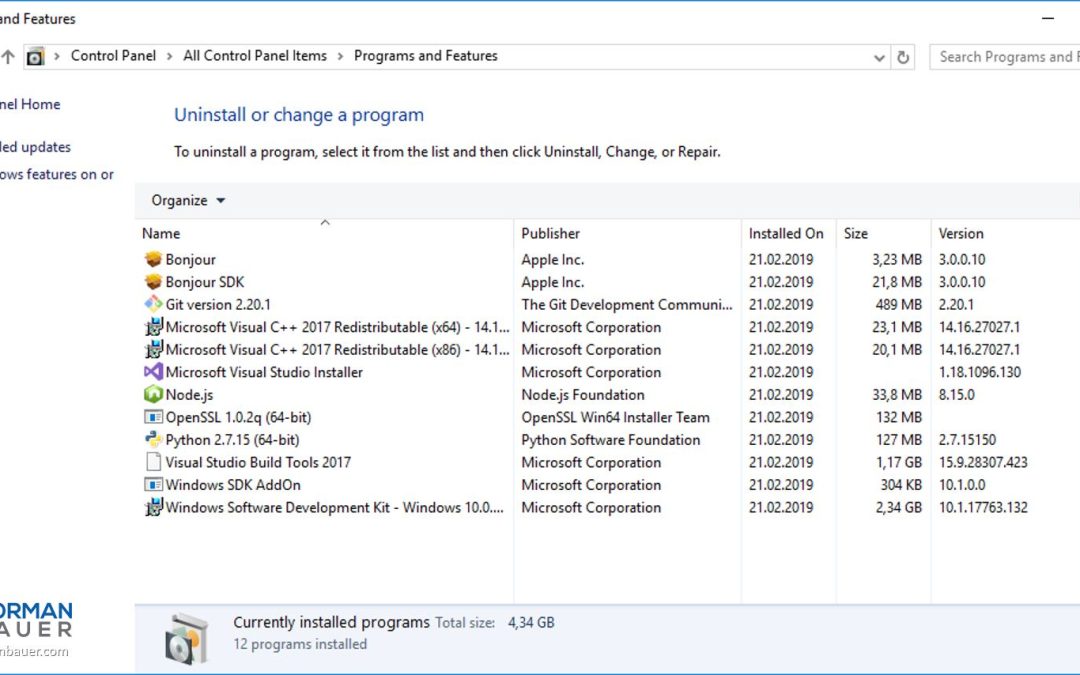
Task: Click the 1,17 GB size value
Action: click(899, 463)
